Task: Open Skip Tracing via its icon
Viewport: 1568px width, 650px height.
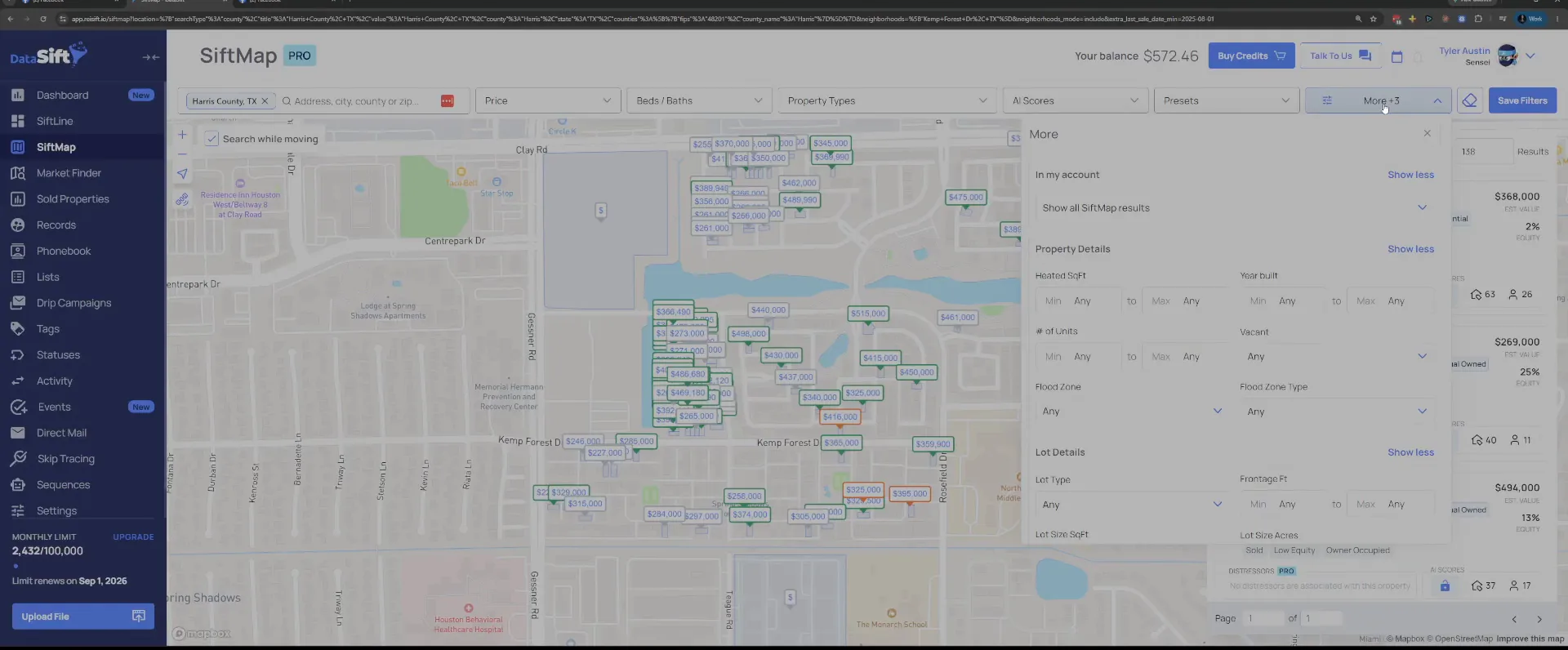Action: pos(18,459)
